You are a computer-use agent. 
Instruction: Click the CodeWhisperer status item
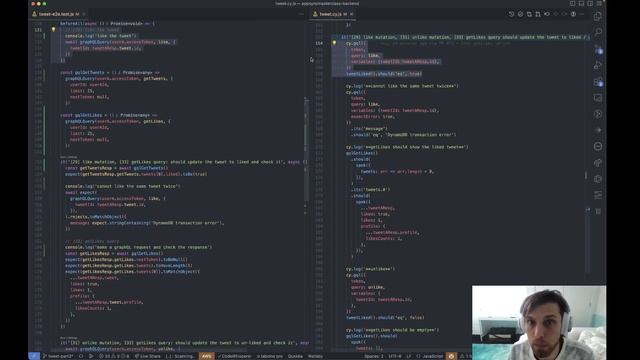point(234,356)
